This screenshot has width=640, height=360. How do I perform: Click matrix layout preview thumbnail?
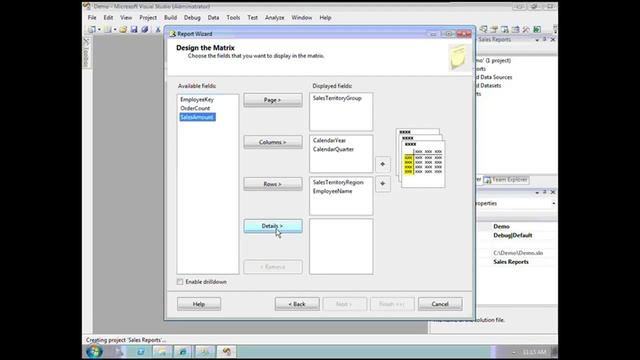(x=420, y=158)
